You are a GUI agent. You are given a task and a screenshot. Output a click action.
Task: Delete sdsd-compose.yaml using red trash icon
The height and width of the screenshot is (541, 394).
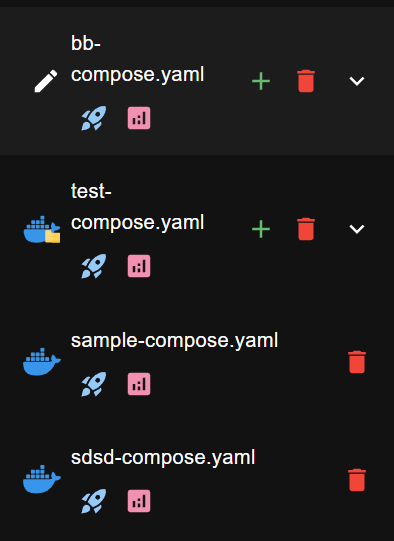(357, 480)
